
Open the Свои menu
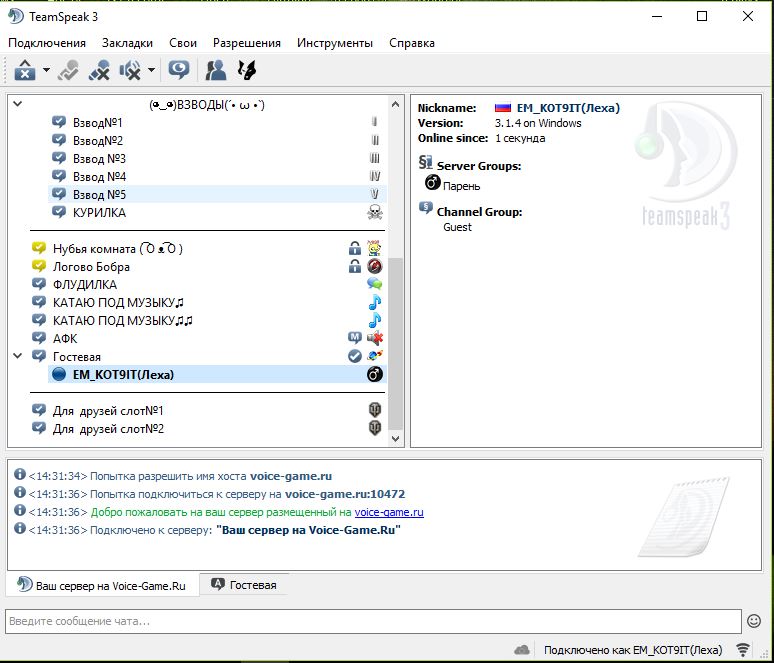[183, 43]
